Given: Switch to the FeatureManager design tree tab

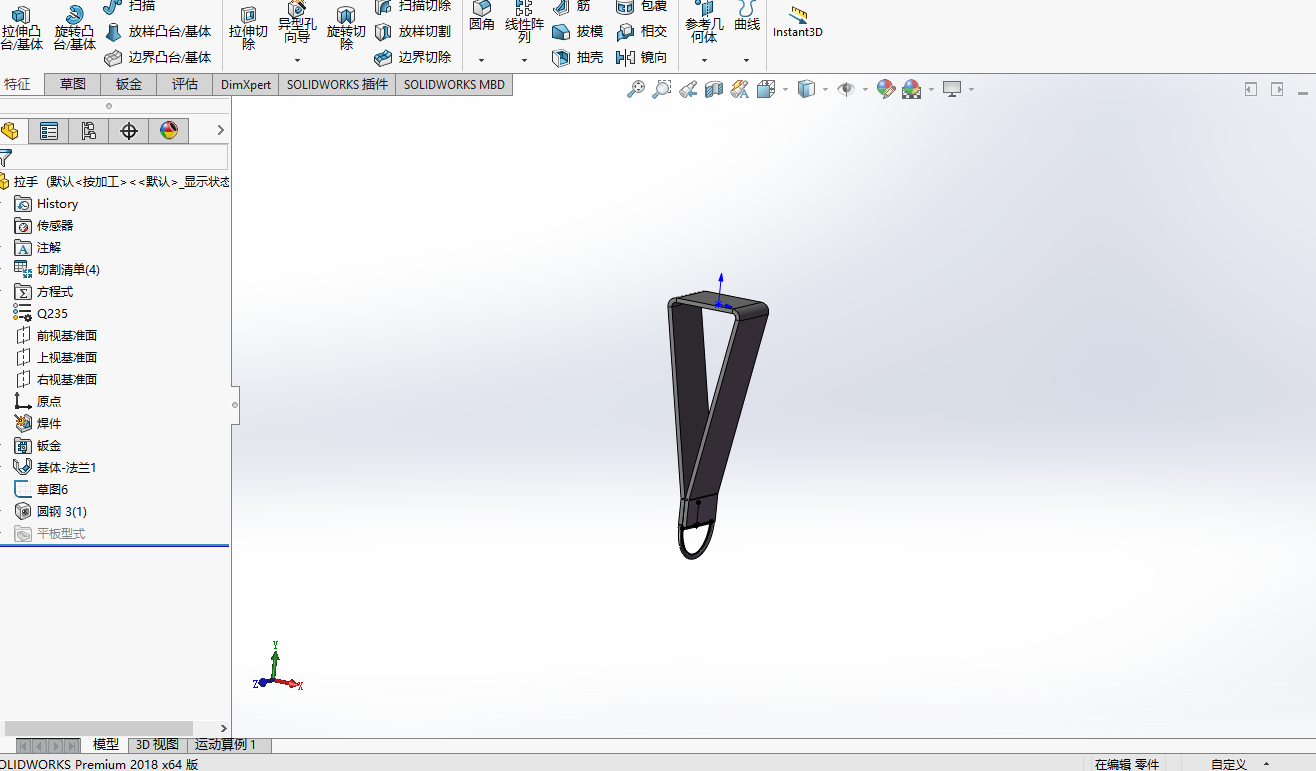Looking at the screenshot, I should coord(12,131).
